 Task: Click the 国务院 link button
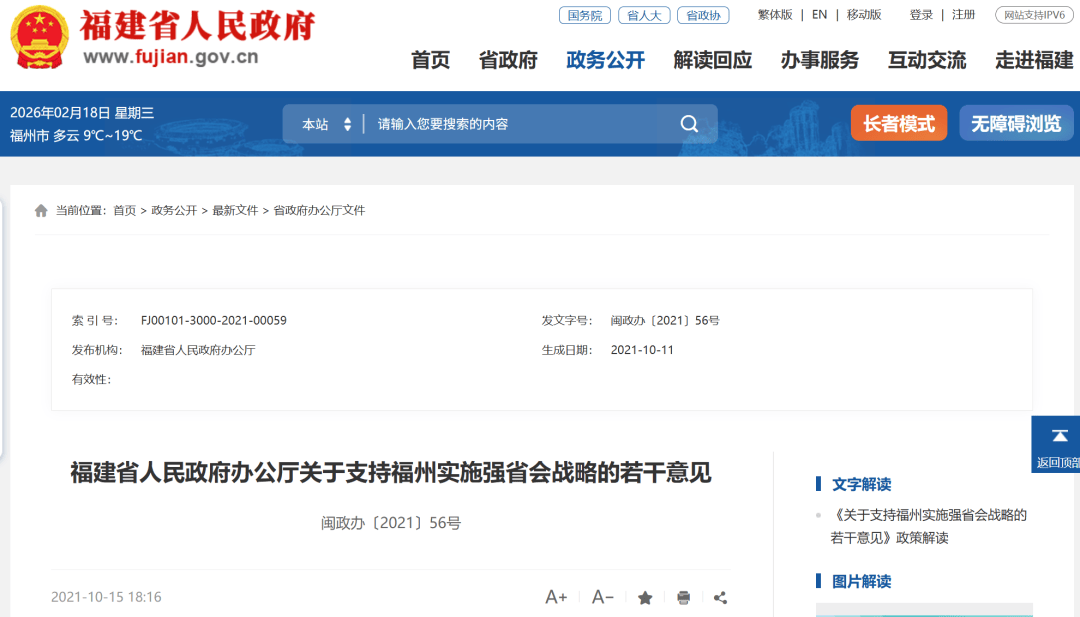tap(584, 15)
